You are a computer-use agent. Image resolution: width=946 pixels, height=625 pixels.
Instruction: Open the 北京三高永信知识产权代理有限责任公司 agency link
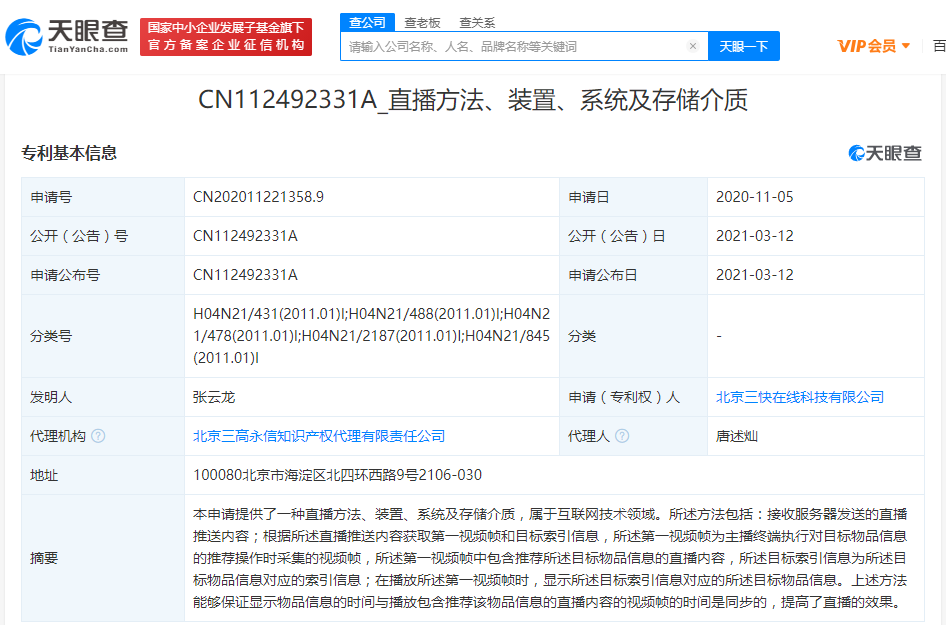click(x=319, y=436)
